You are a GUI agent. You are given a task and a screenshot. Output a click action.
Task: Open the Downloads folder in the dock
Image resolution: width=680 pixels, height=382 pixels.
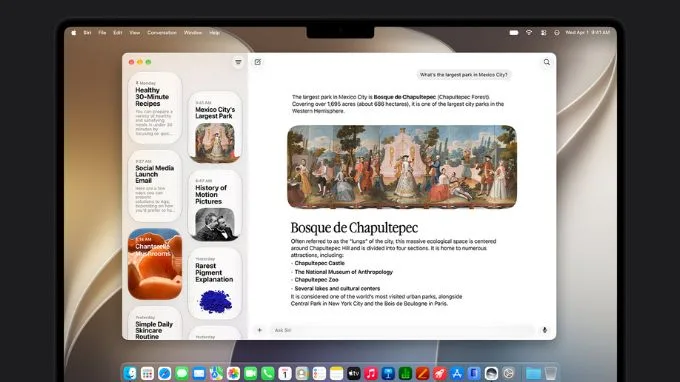coord(533,373)
